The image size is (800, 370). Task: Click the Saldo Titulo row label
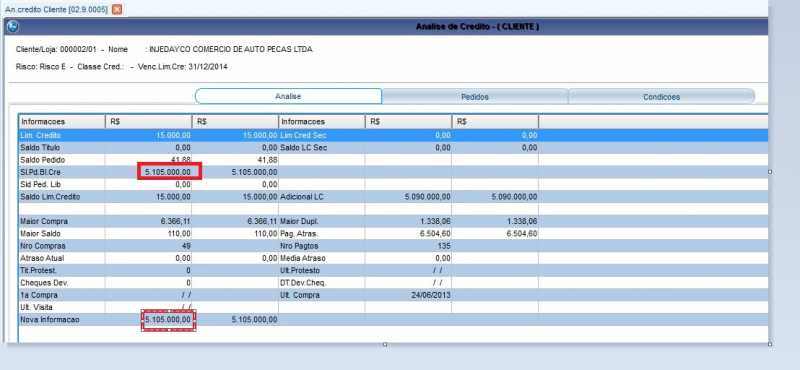coord(40,147)
